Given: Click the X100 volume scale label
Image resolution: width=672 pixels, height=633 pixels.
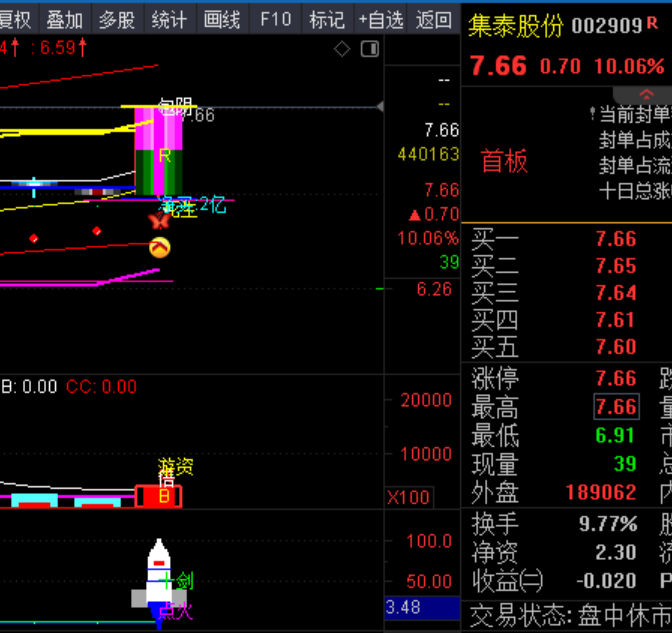Looking at the screenshot, I should point(408,498).
